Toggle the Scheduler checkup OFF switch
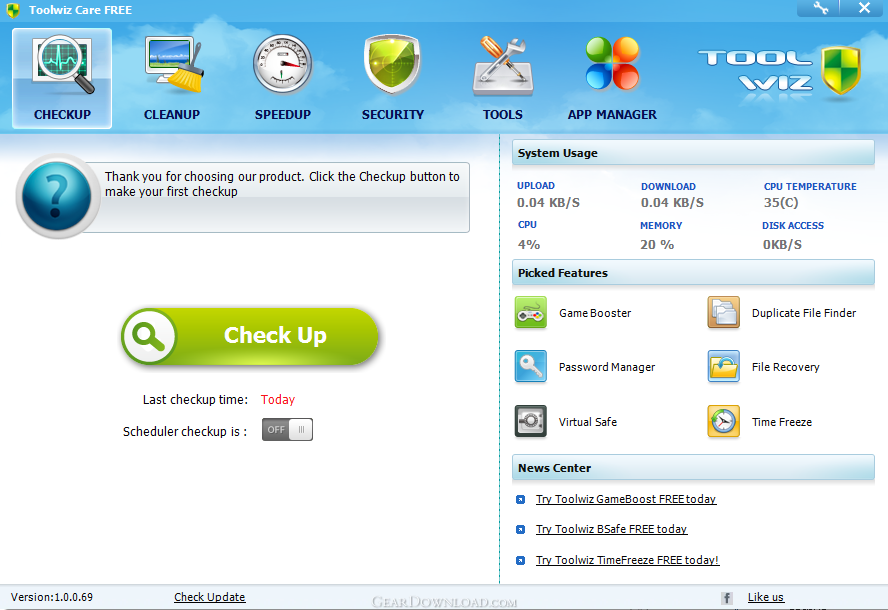 pos(287,429)
